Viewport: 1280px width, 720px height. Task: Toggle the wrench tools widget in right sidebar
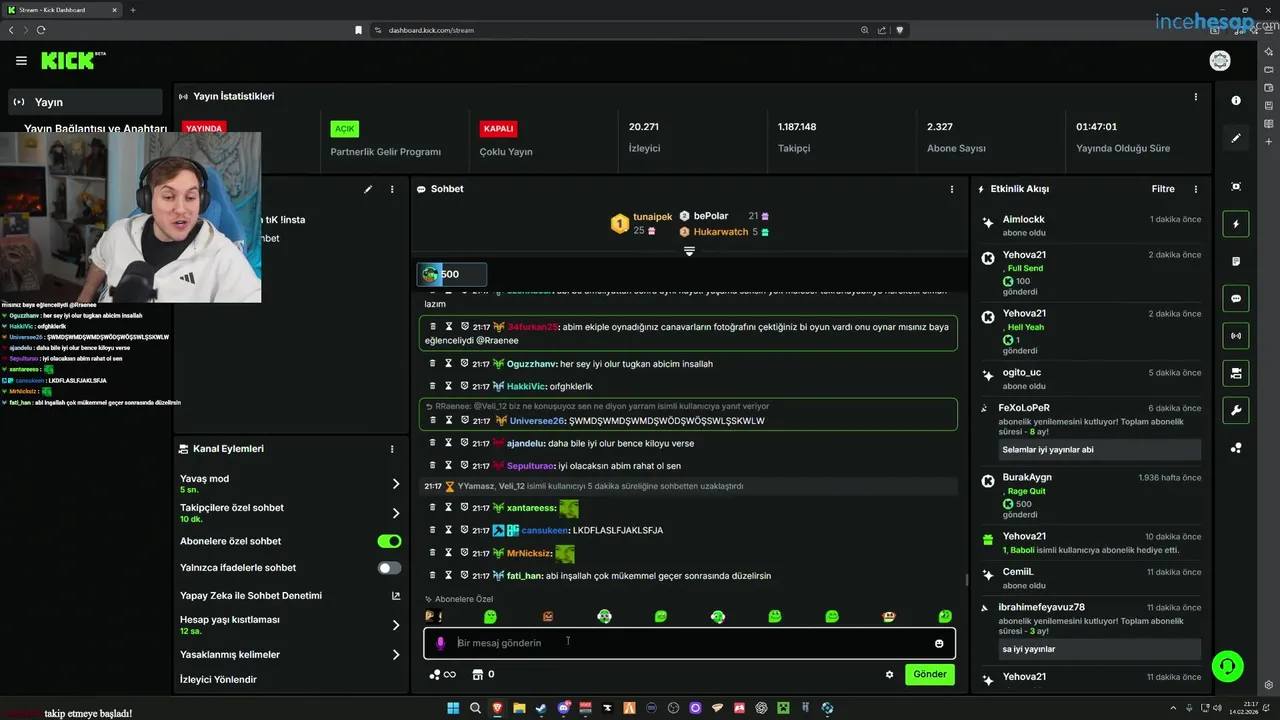coord(1236,410)
